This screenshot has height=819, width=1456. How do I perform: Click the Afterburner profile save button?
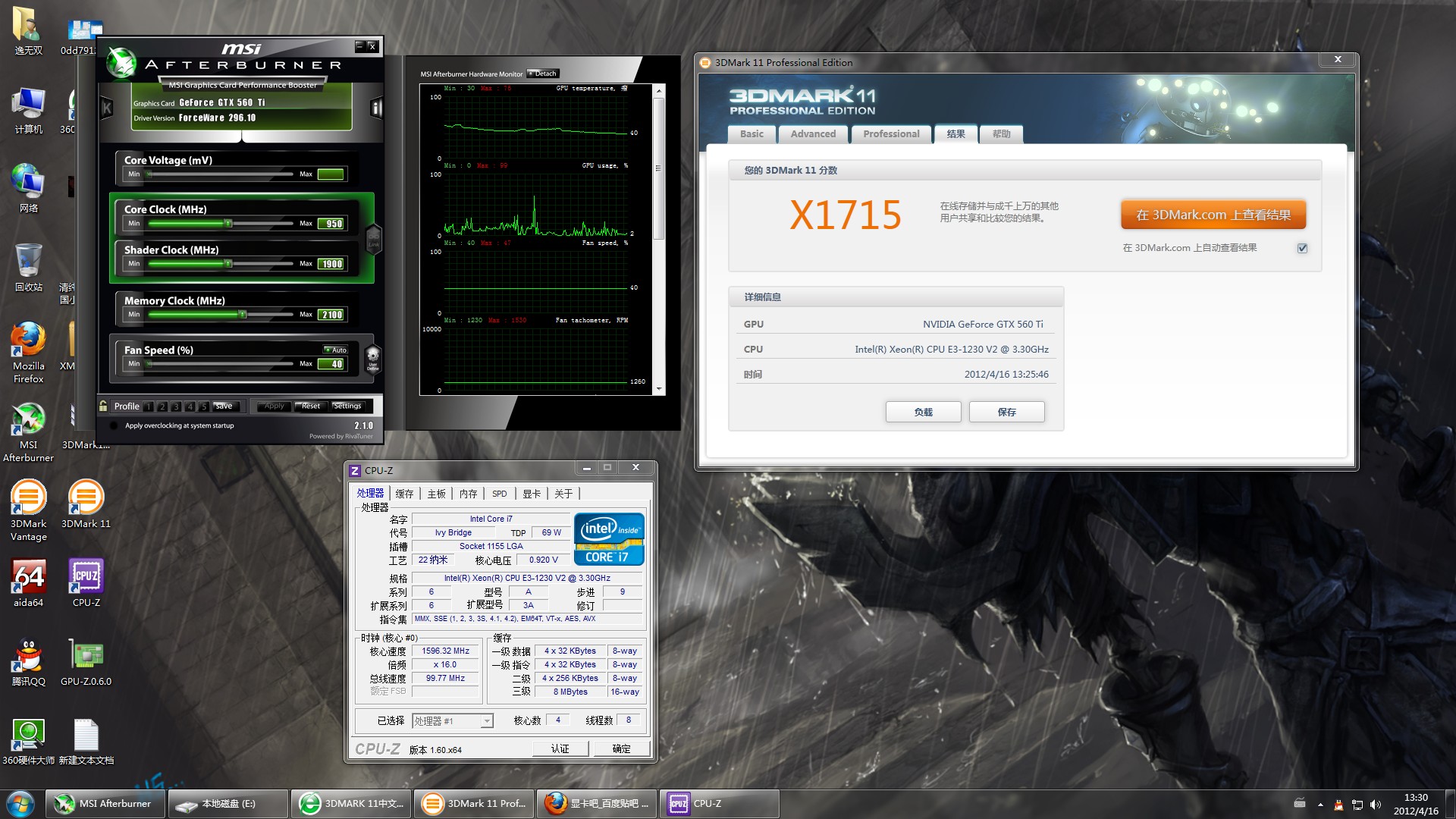coord(224,406)
